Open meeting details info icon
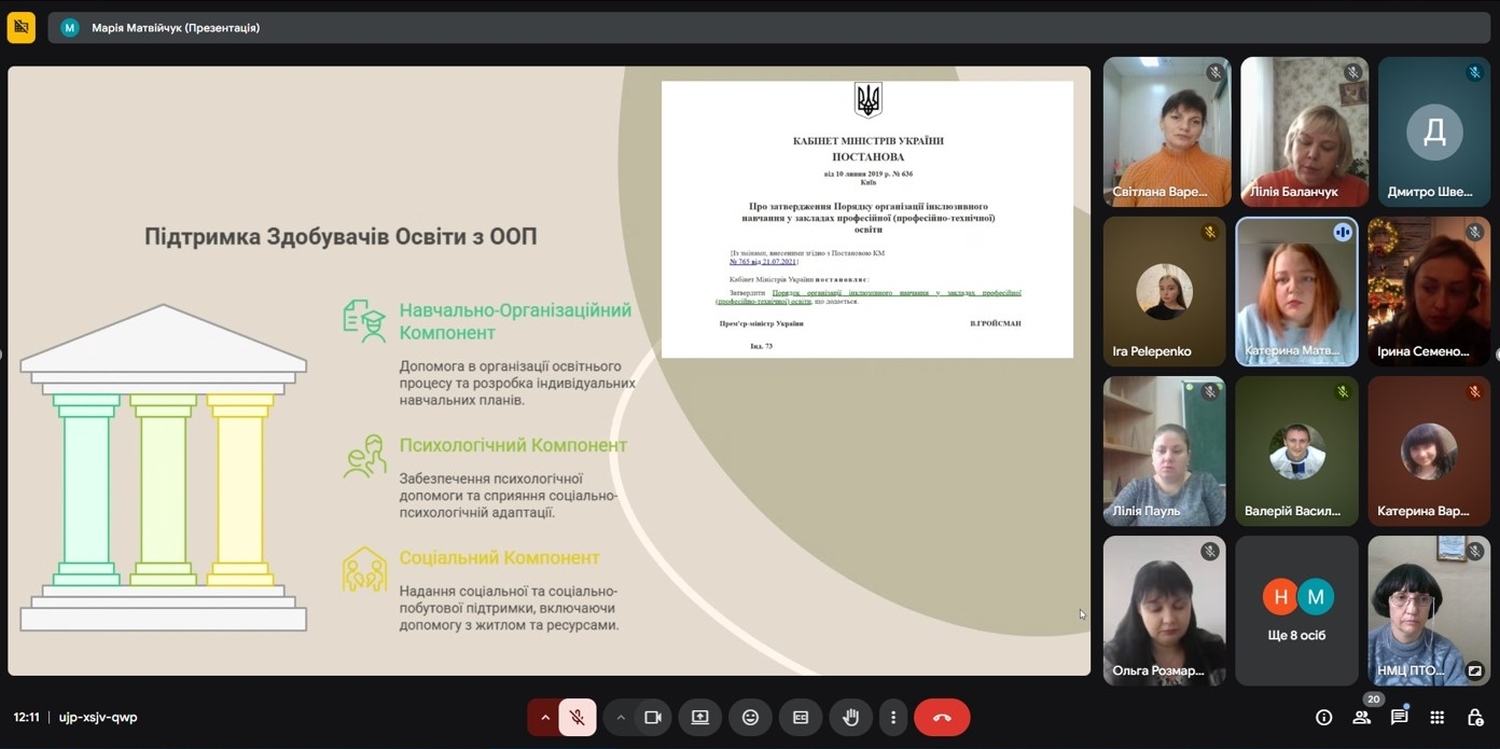1500x749 pixels. click(1324, 717)
